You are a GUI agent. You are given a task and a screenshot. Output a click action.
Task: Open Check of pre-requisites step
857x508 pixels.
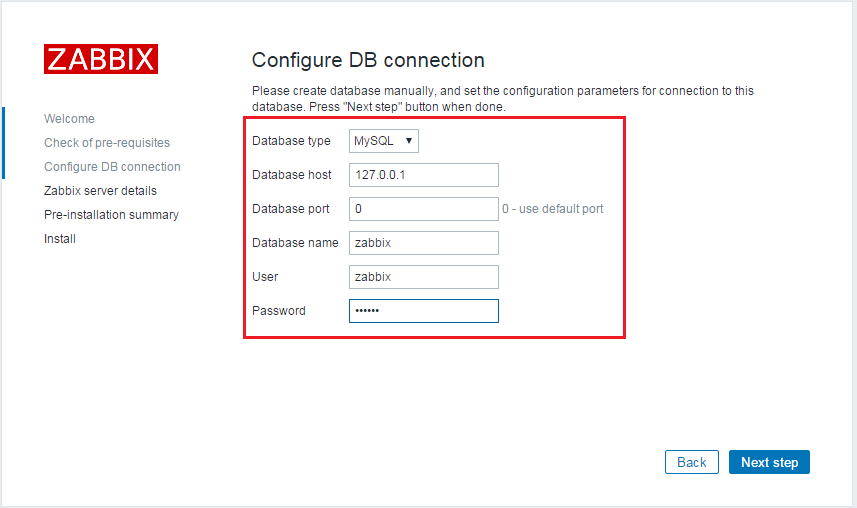pyautogui.click(x=107, y=143)
